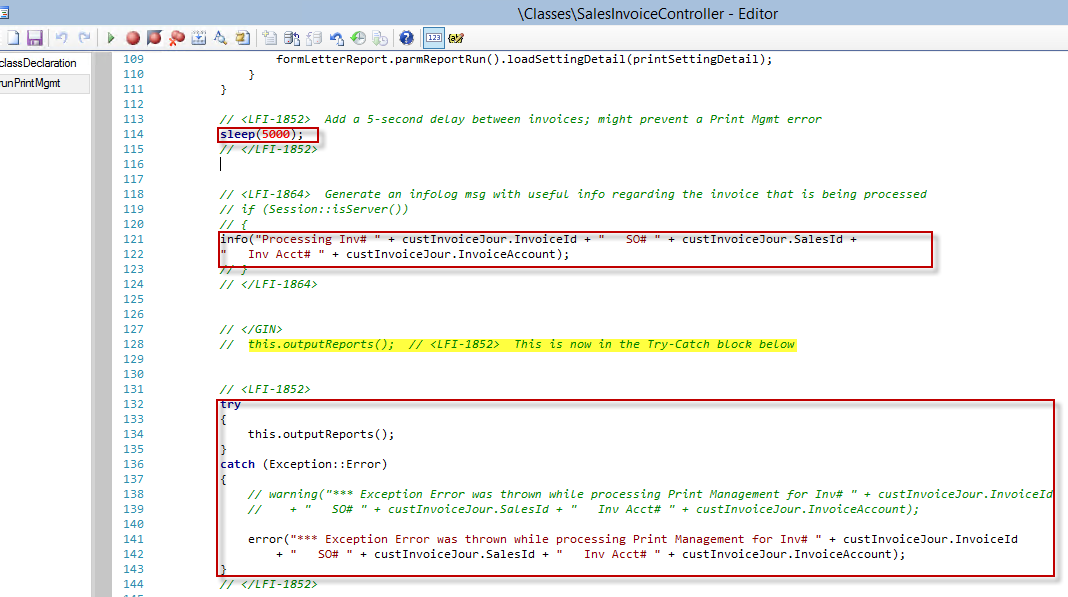The image size is (1068, 597).
Task: Click the compile icon in toolbar
Action: click(x=198, y=38)
